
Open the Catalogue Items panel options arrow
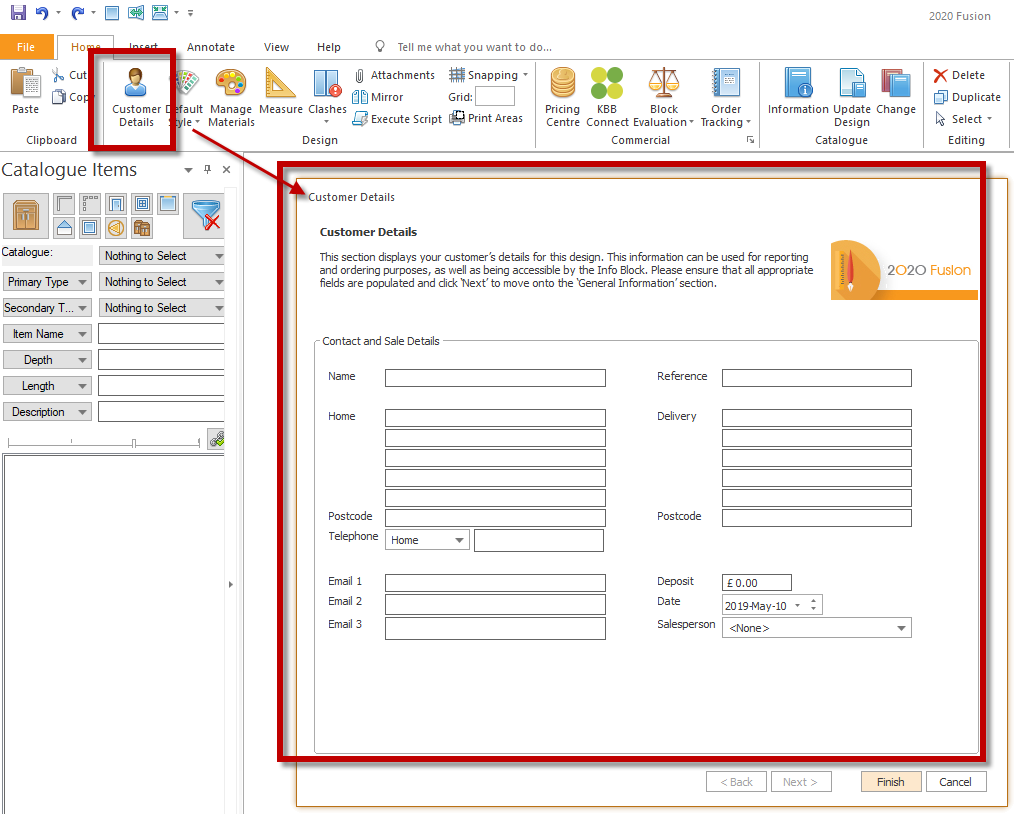[188, 170]
